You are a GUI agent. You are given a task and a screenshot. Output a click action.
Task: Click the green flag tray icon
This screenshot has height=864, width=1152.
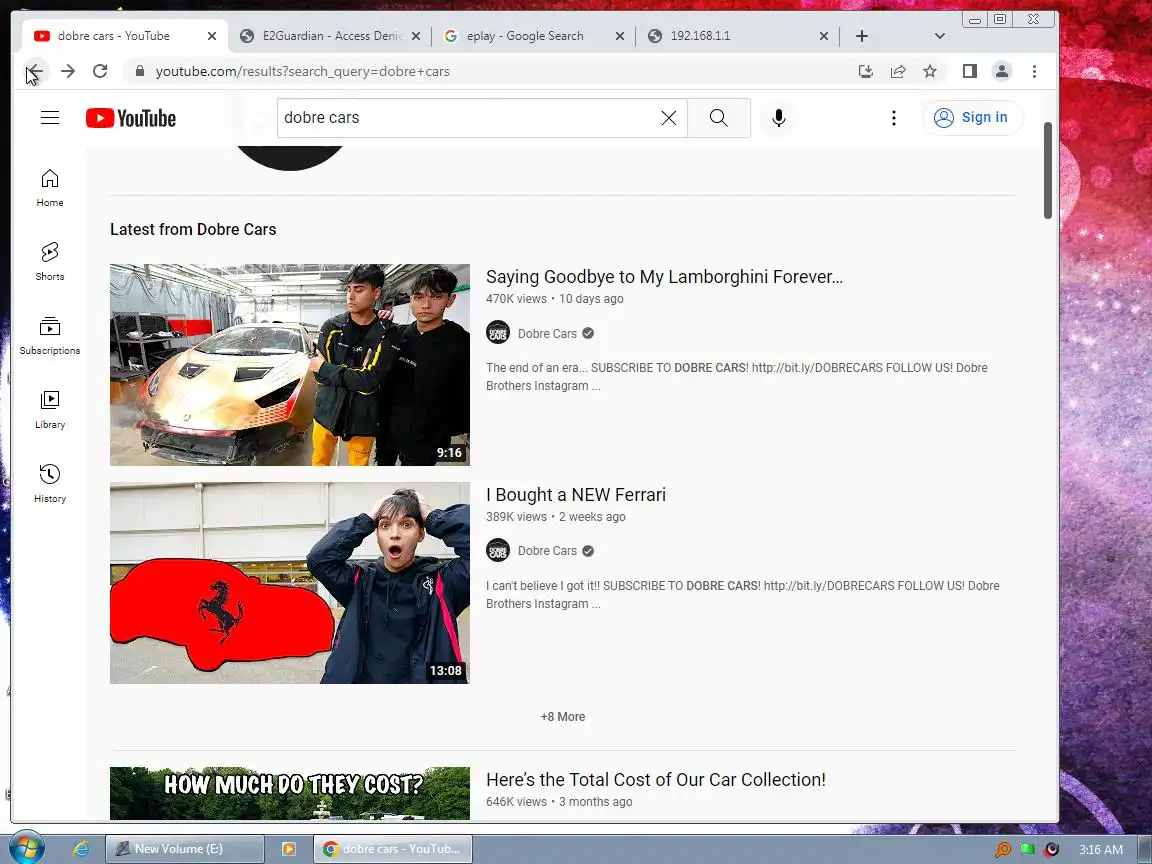1027,849
